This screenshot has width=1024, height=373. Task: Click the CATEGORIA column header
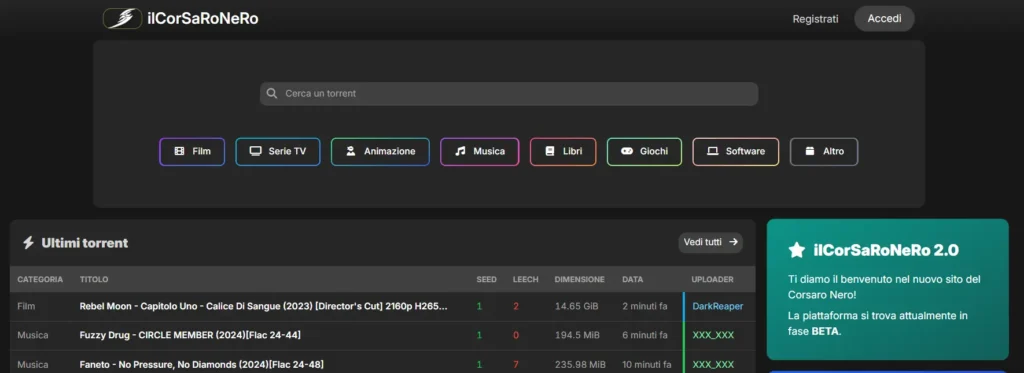pos(40,279)
